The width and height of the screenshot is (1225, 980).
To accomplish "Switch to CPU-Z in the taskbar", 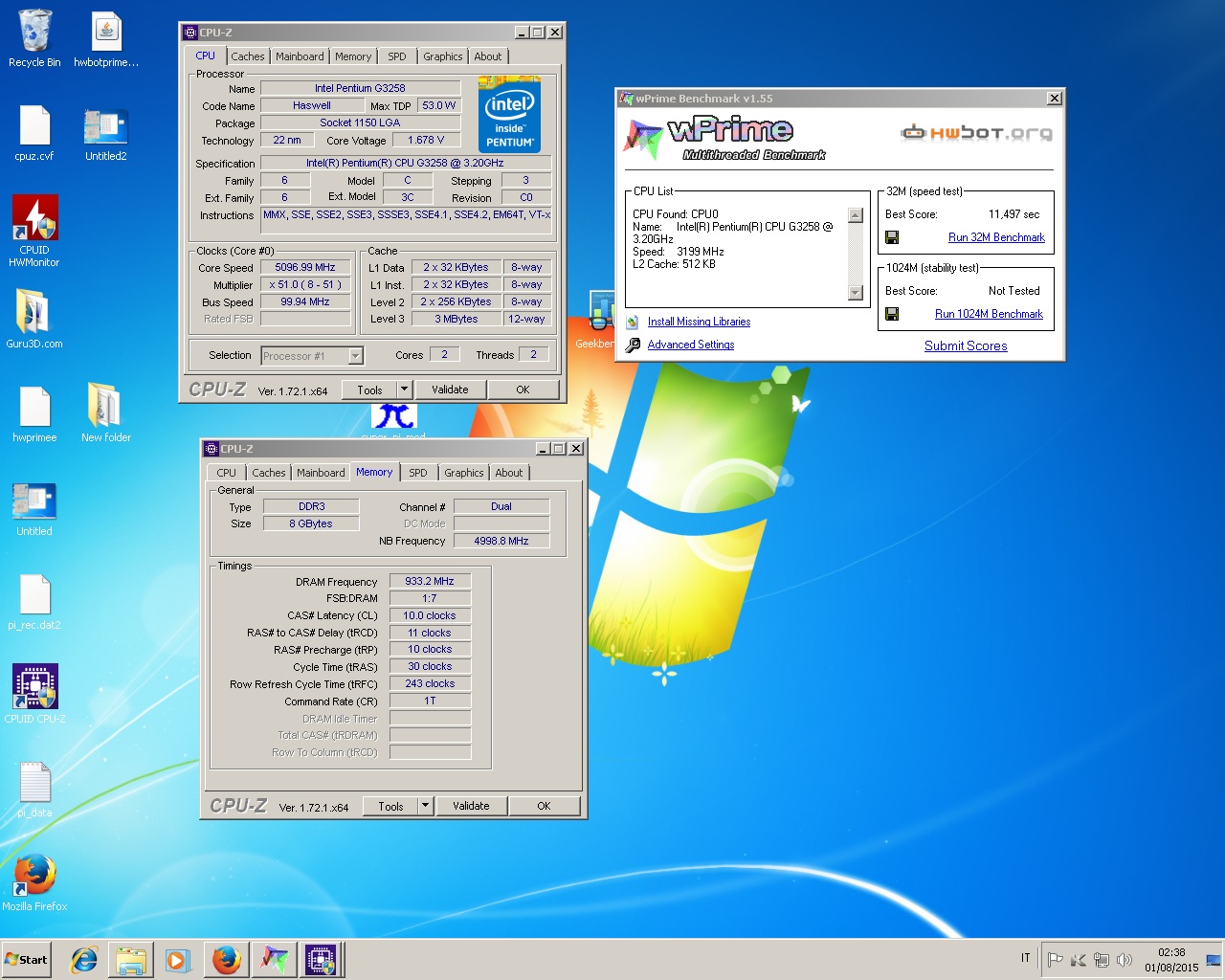I will pyautogui.click(x=321, y=960).
